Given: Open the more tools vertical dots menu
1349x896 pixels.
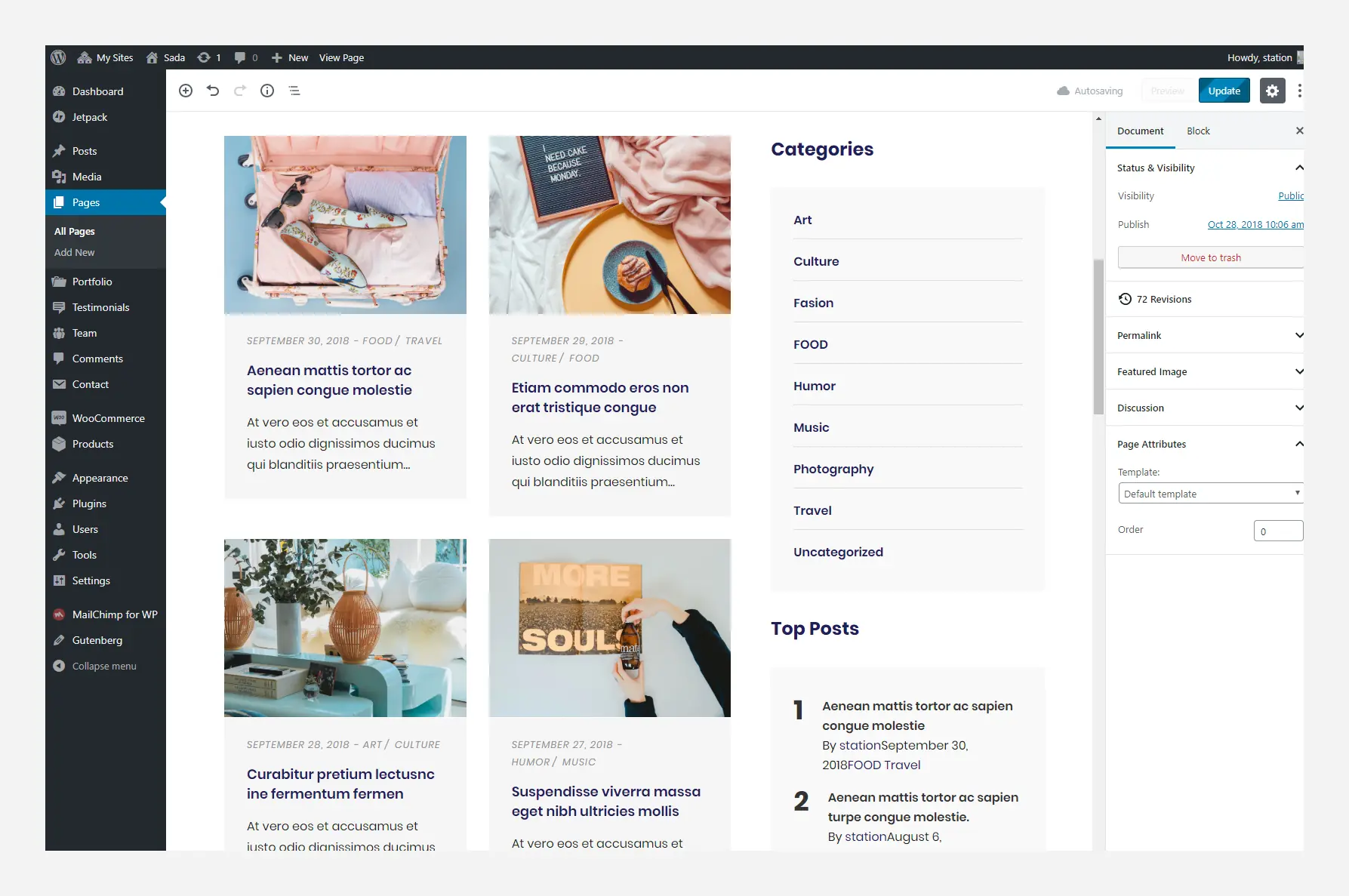Looking at the screenshot, I should pos(1298,91).
